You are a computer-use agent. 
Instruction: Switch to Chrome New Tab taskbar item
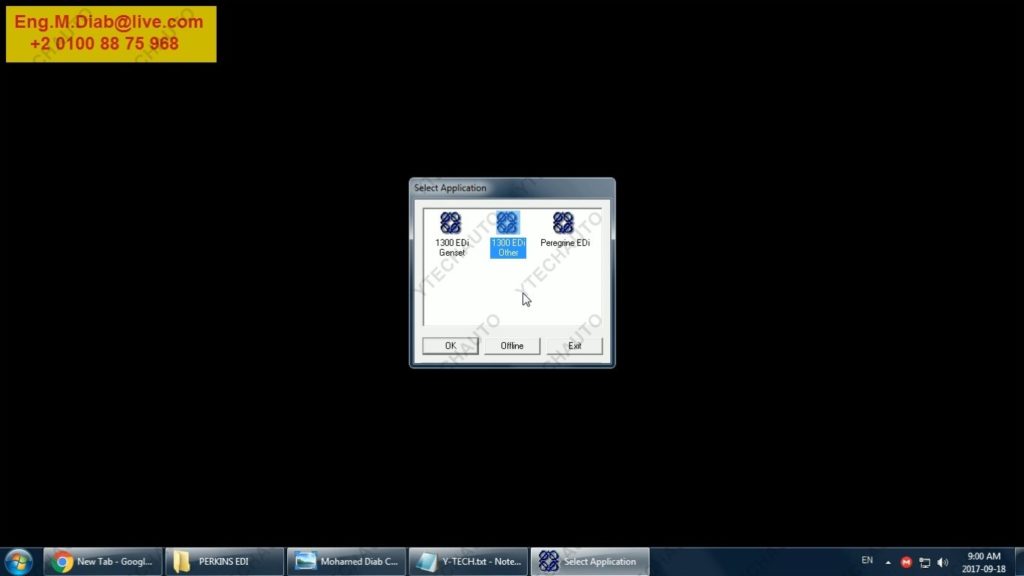(x=103, y=561)
